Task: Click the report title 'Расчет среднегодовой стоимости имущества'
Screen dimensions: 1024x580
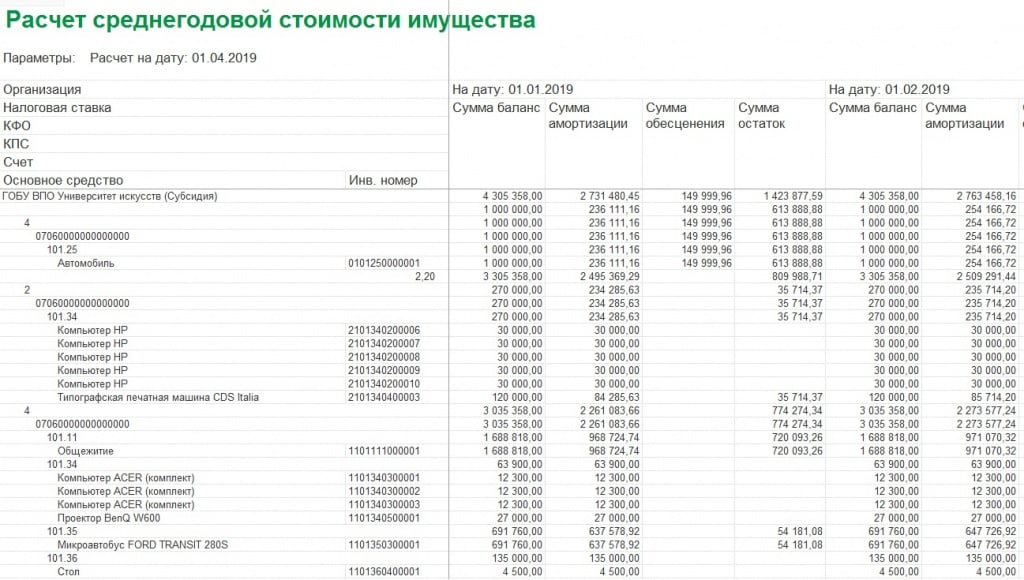Action: [270, 20]
